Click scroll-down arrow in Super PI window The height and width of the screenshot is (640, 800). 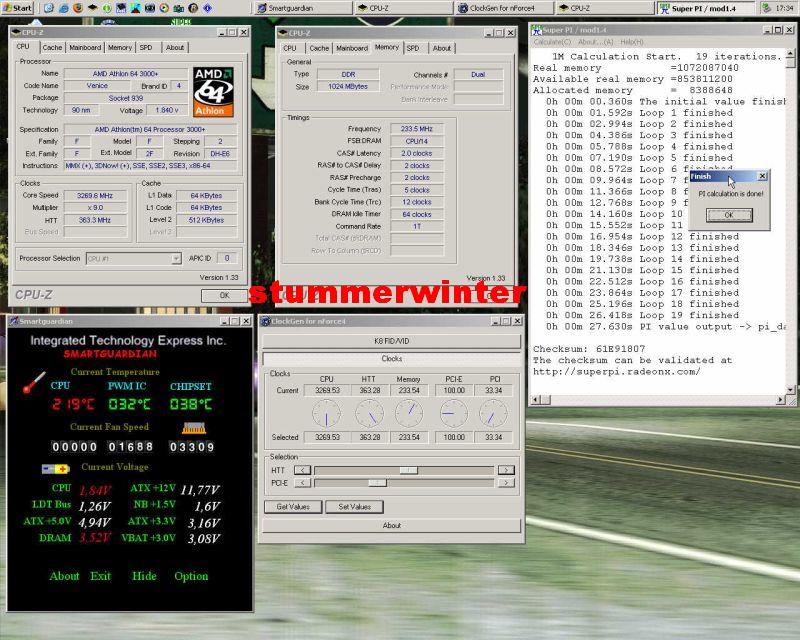pyautogui.click(x=790, y=390)
